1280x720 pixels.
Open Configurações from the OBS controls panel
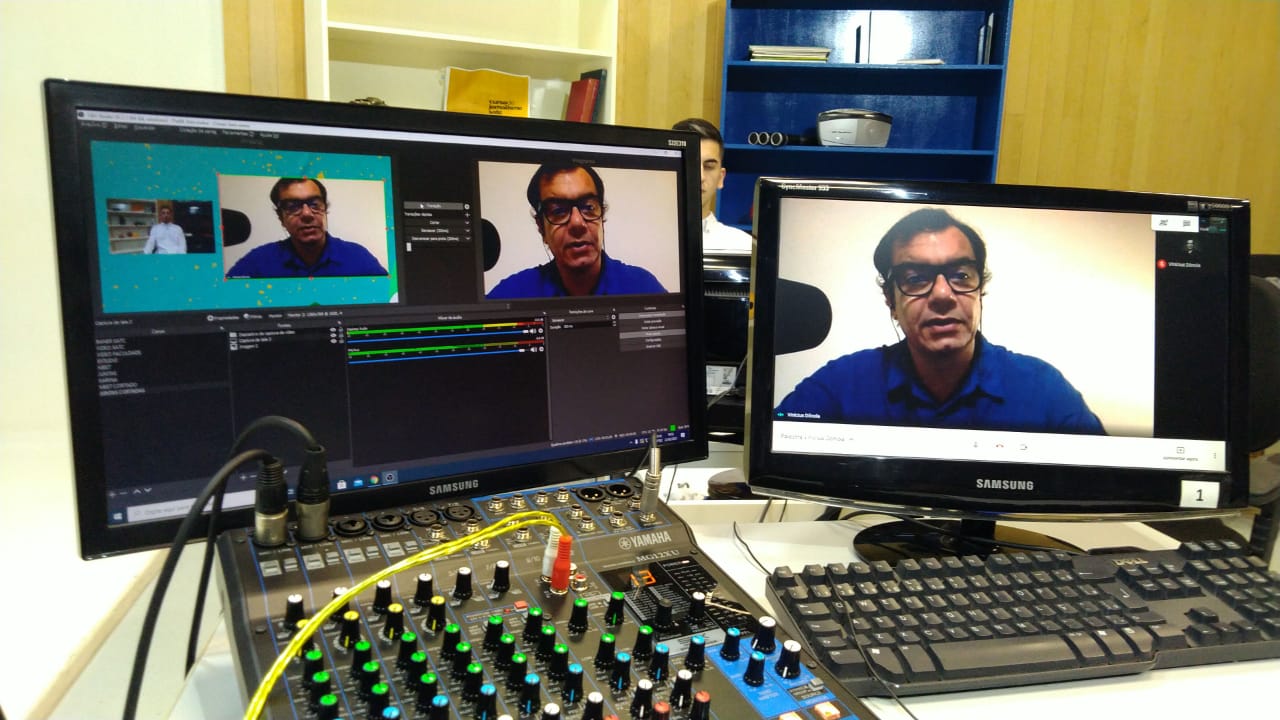652,340
